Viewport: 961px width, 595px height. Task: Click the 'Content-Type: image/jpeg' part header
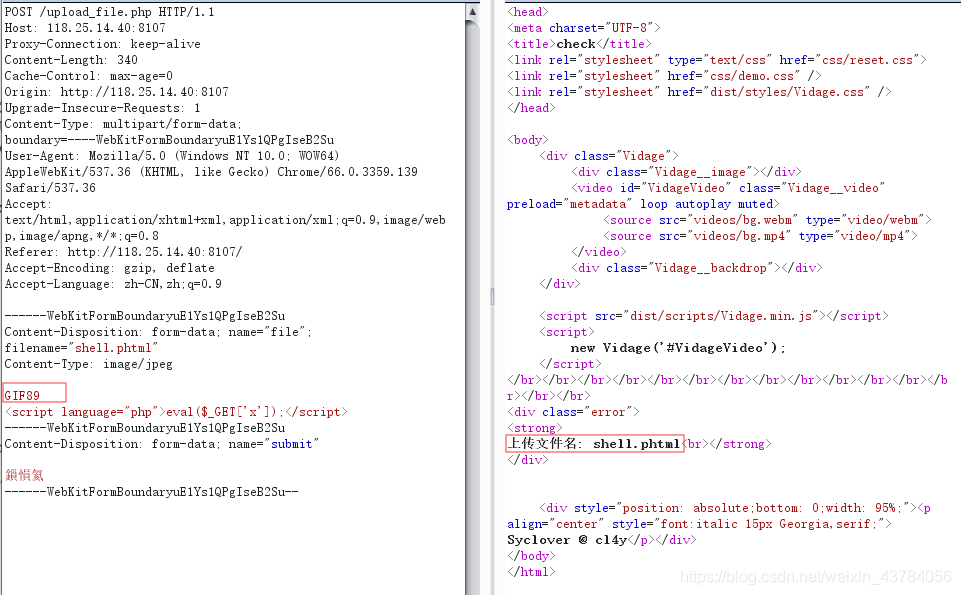click(88, 363)
